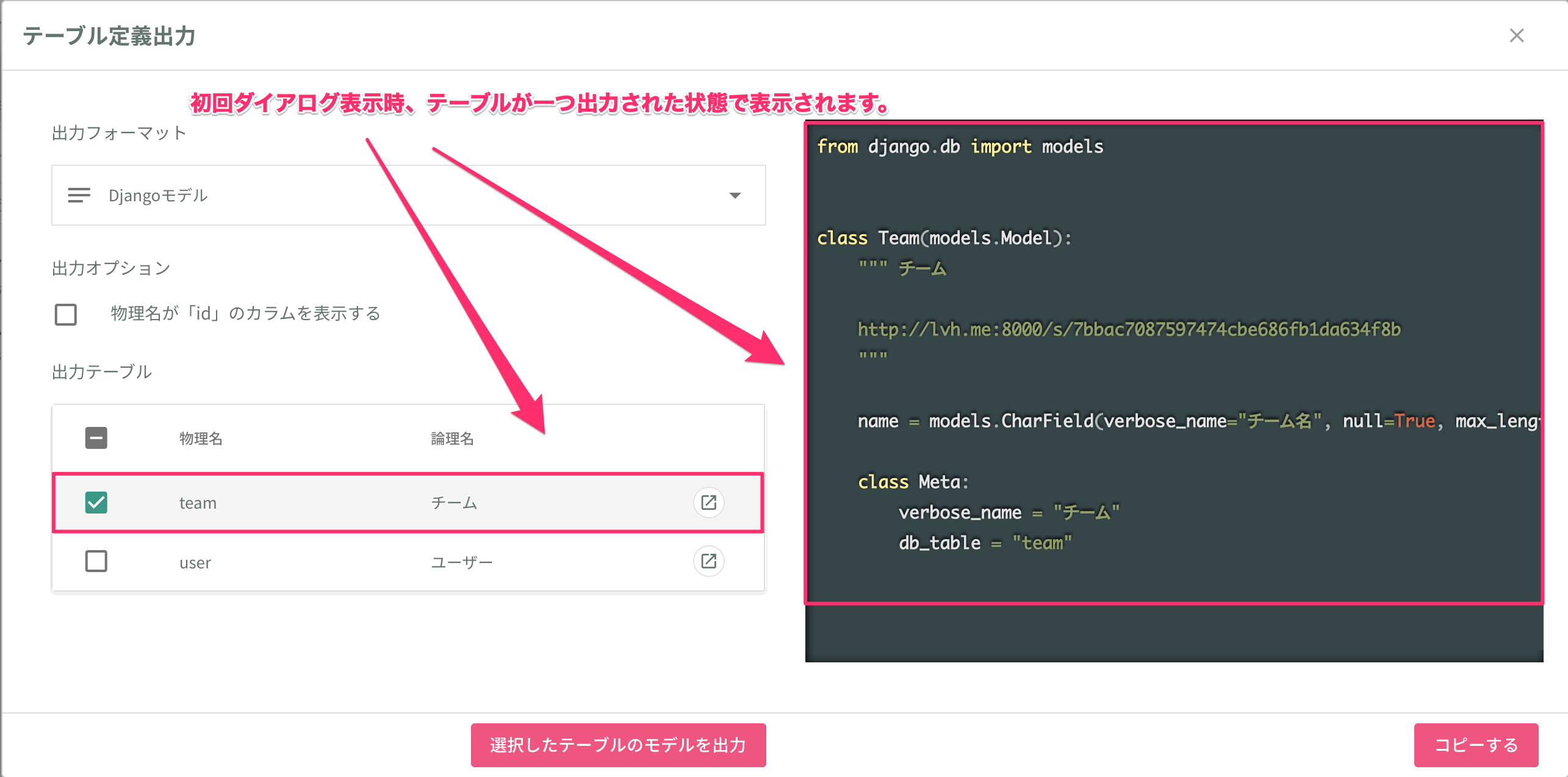Click the チーム logical name cell

[x=454, y=503]
